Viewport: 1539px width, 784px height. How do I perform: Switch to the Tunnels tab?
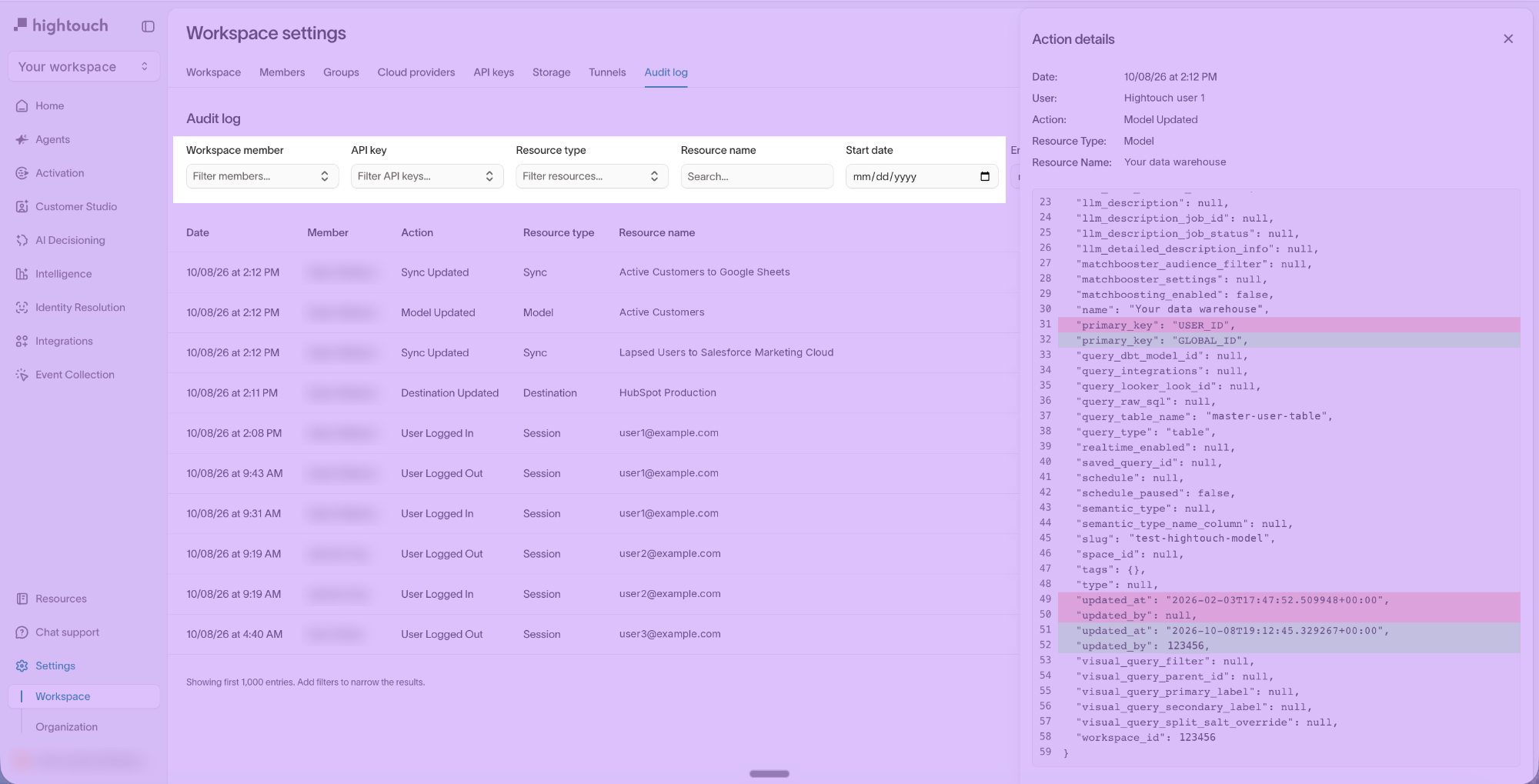607,72
